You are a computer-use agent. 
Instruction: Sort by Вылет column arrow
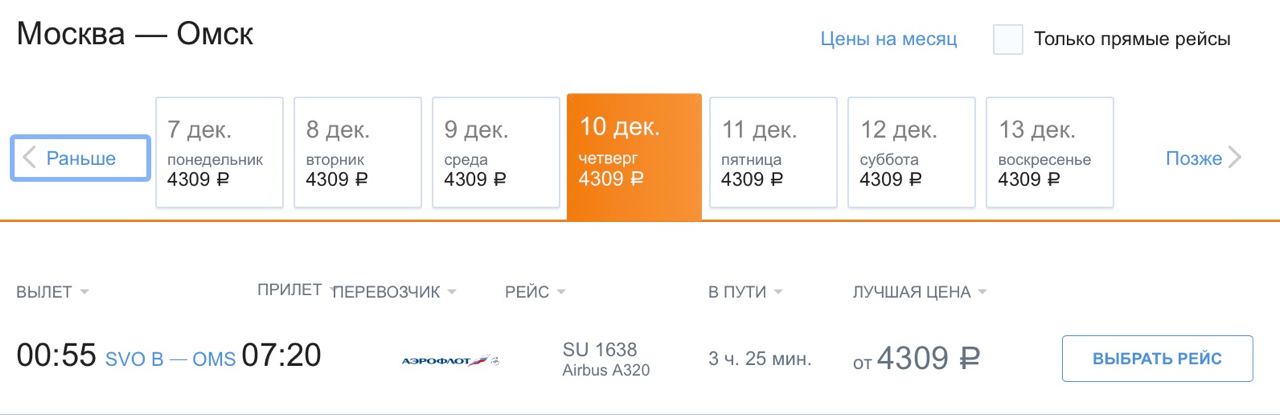[85, 292]
